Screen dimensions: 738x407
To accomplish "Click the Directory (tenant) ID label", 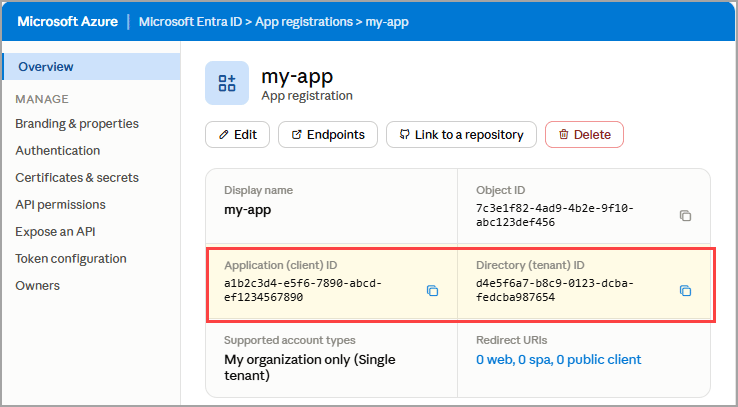I will [530, 265].
